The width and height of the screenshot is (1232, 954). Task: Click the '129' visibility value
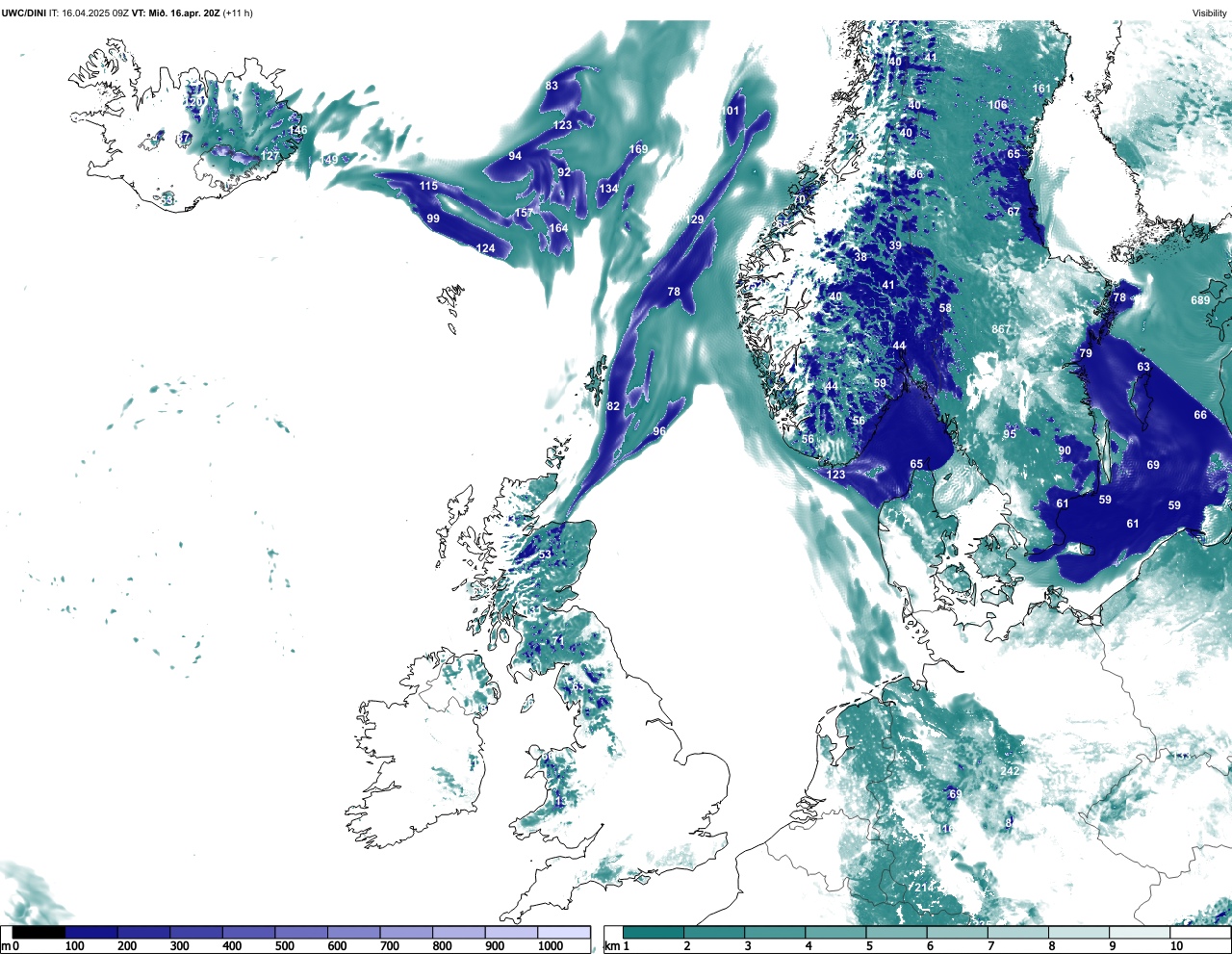point(695,219)
